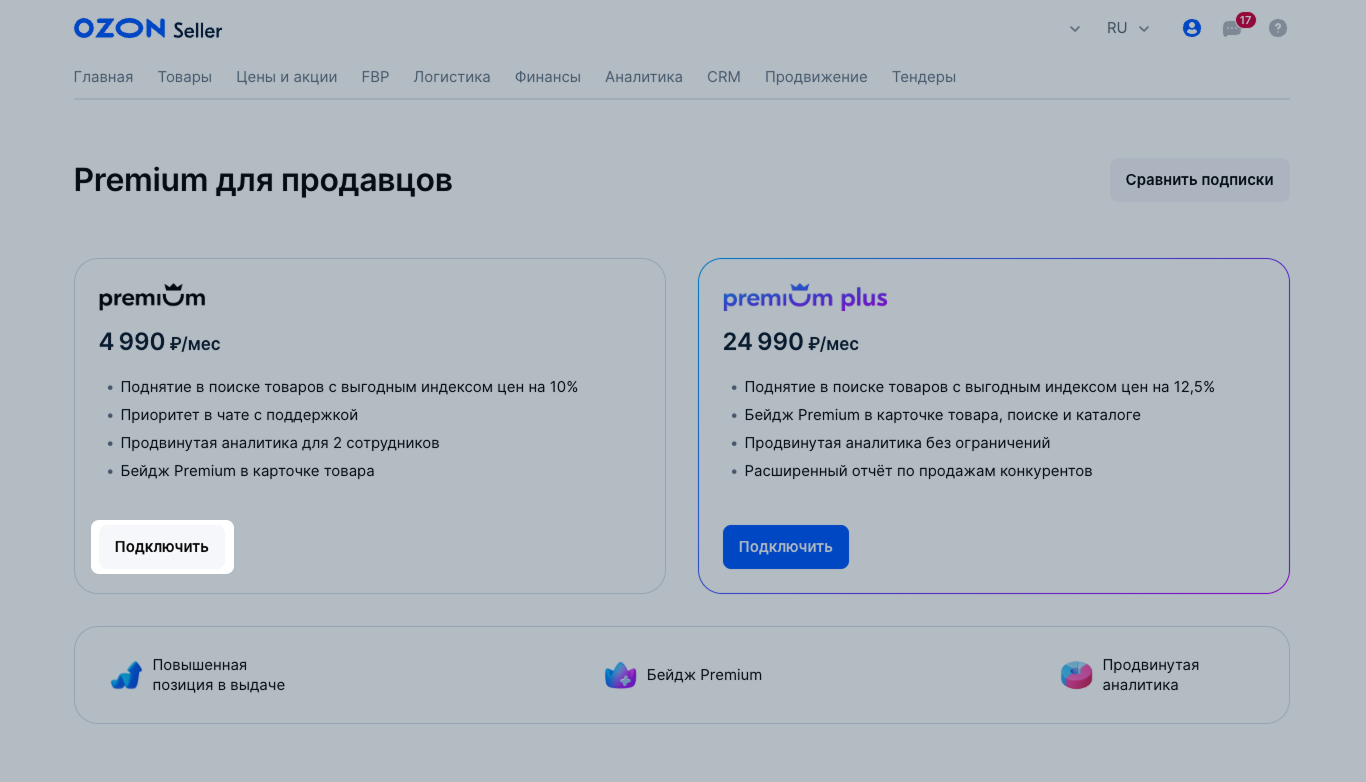Open the user profile icon

pos(1191,29)
